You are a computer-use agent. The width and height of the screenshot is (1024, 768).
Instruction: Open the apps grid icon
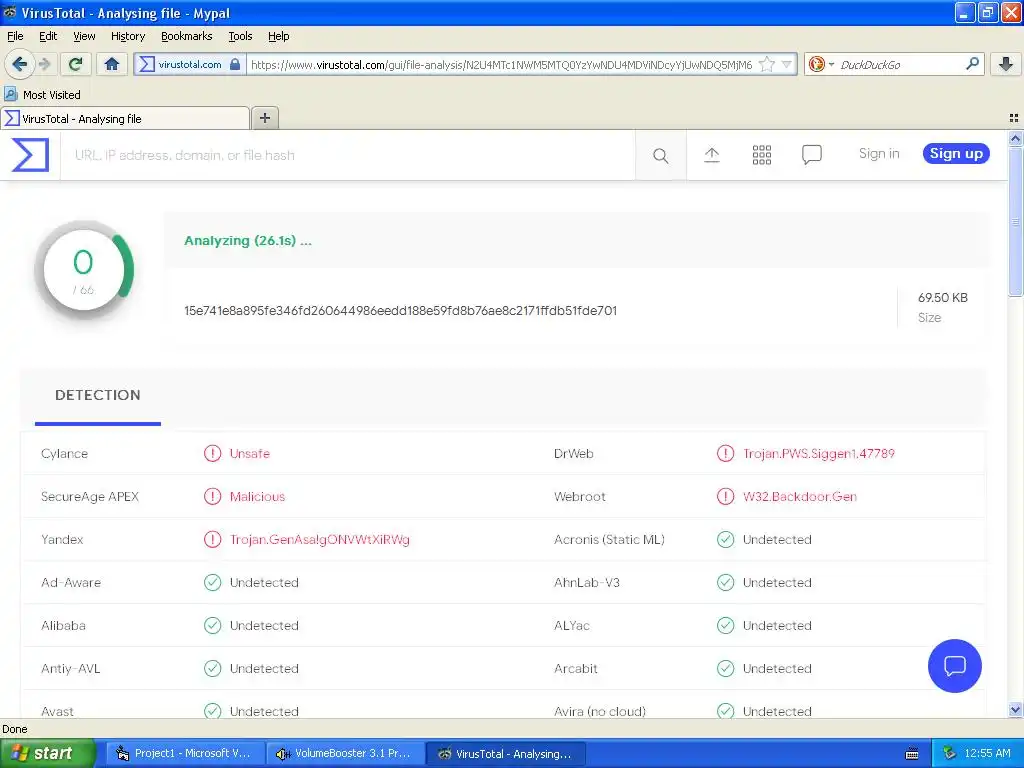coord(761,155)
